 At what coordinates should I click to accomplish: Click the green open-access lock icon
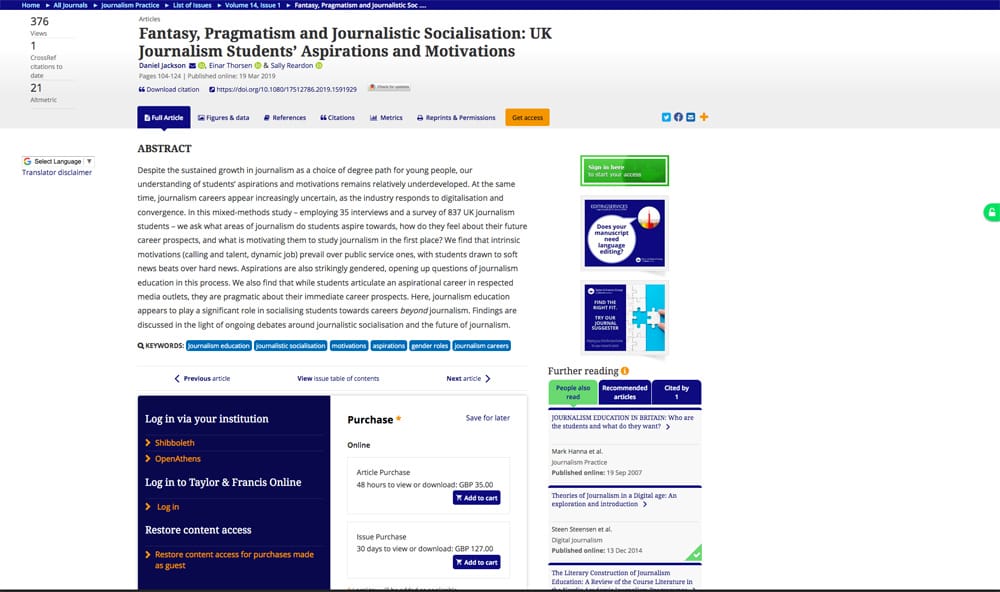[991, 212]
